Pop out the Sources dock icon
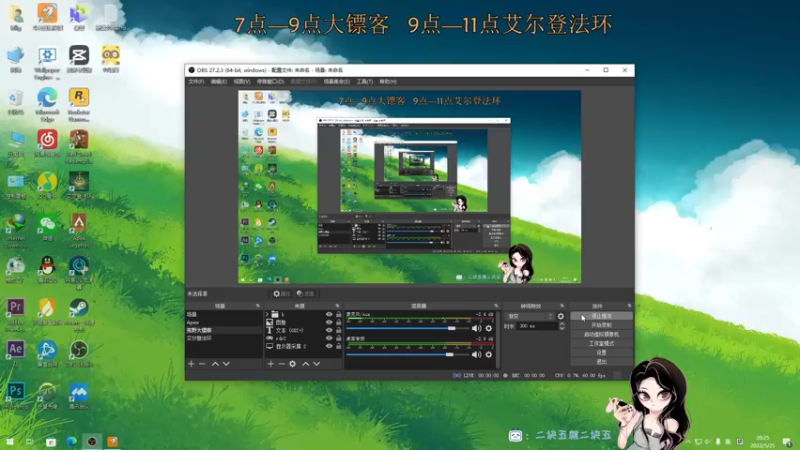 click(337, 306)
